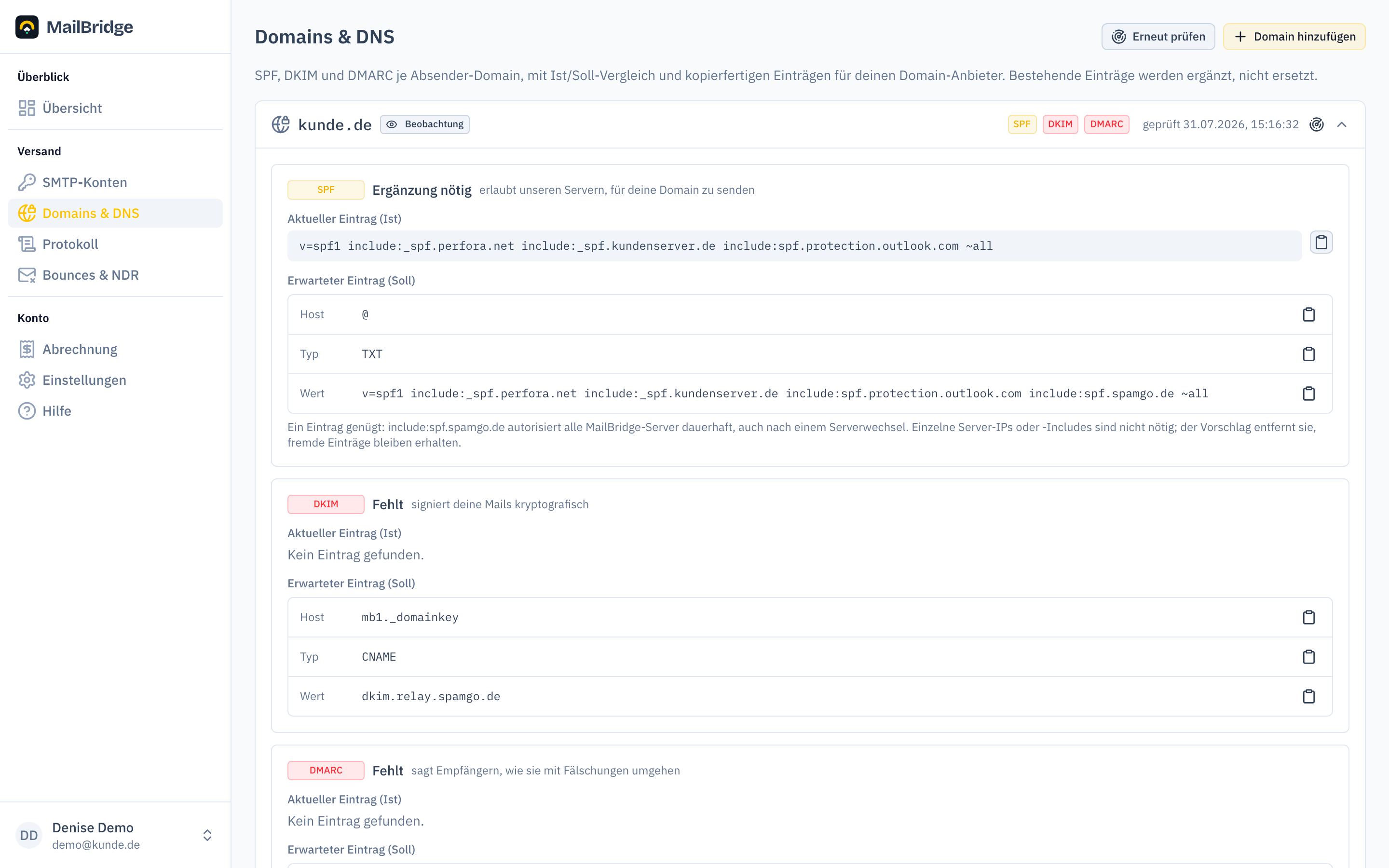
Task: Copy the expected SPF Wert value
Action: tap(1308, 393)
